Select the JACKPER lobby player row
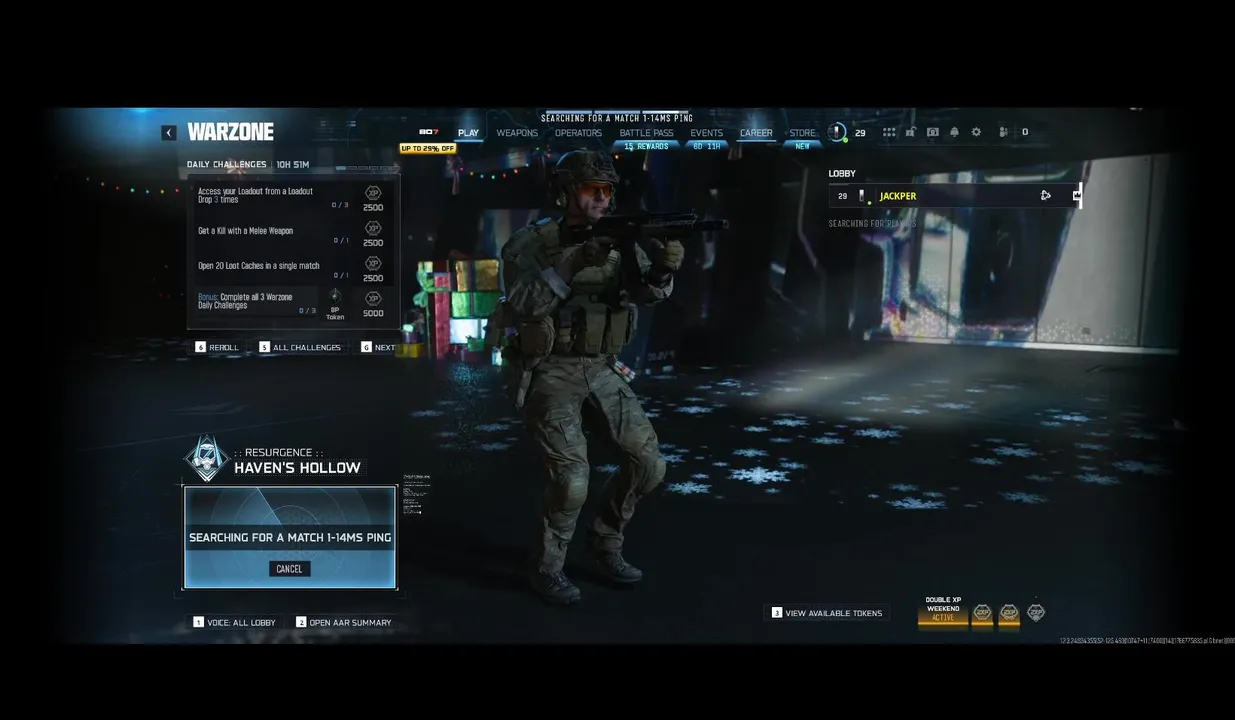 tap(955, 196)
